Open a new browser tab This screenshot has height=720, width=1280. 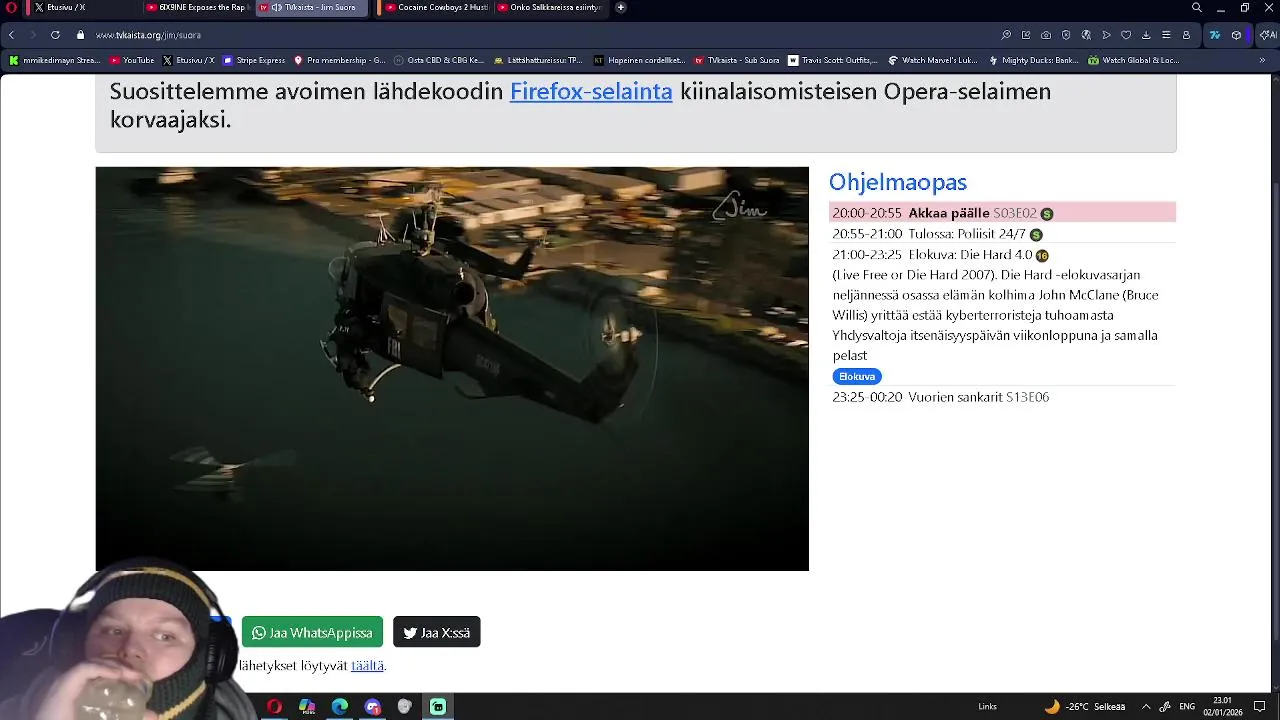point(620,7)
